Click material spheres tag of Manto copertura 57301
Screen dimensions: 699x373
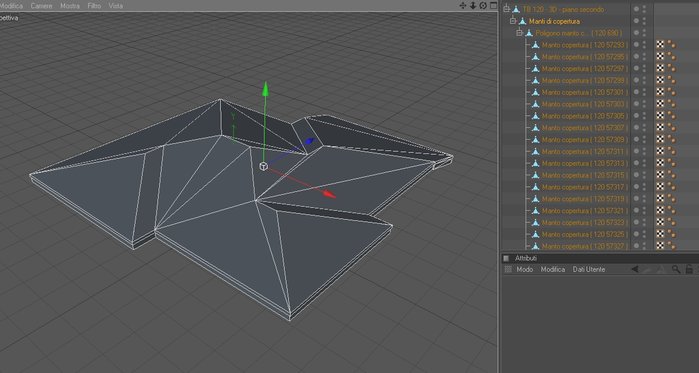click(x=671, y=92)
